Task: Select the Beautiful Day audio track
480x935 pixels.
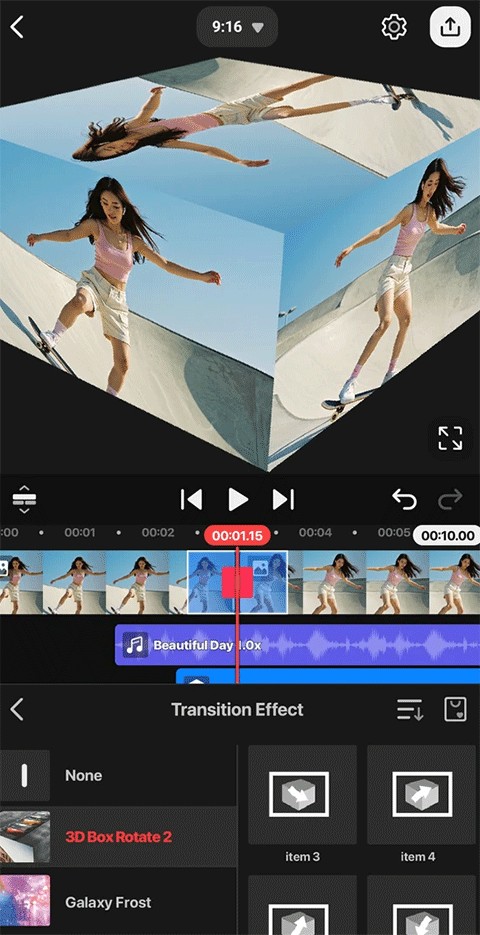Action: [x=297, y=645]
